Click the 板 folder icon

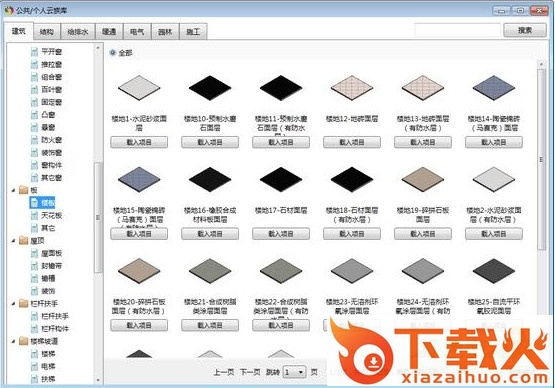point(24,190)
